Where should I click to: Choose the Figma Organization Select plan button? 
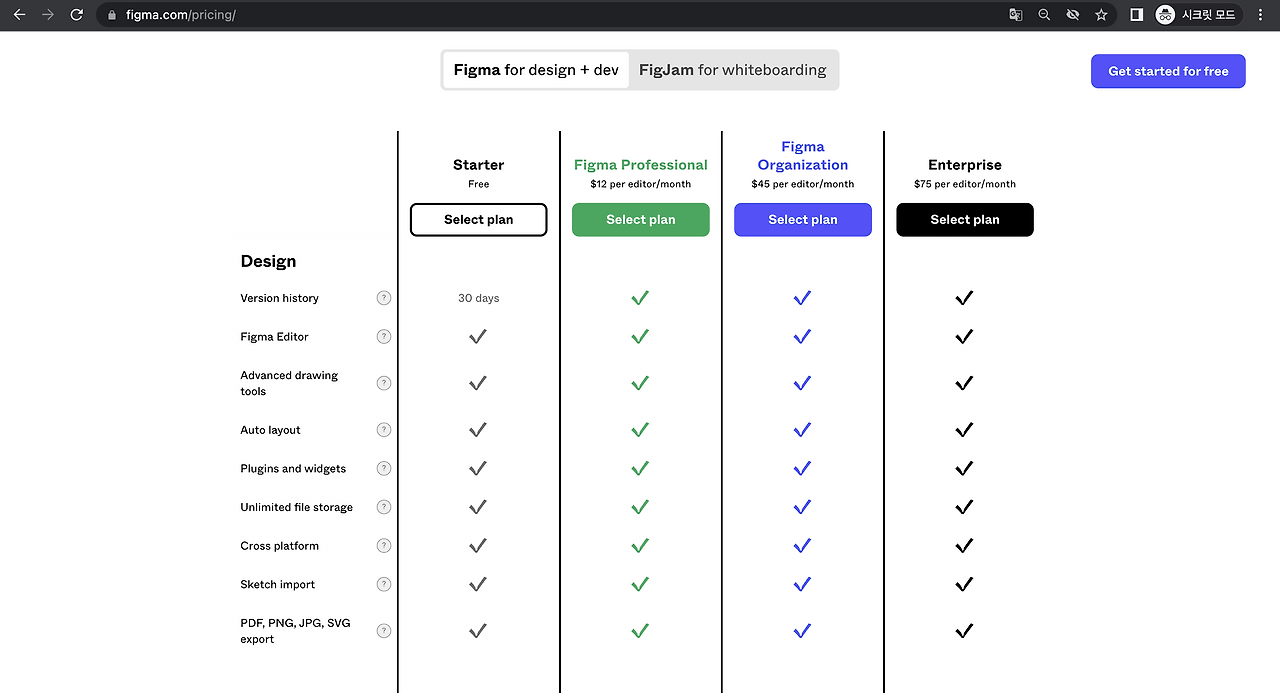tap(803, 220)
